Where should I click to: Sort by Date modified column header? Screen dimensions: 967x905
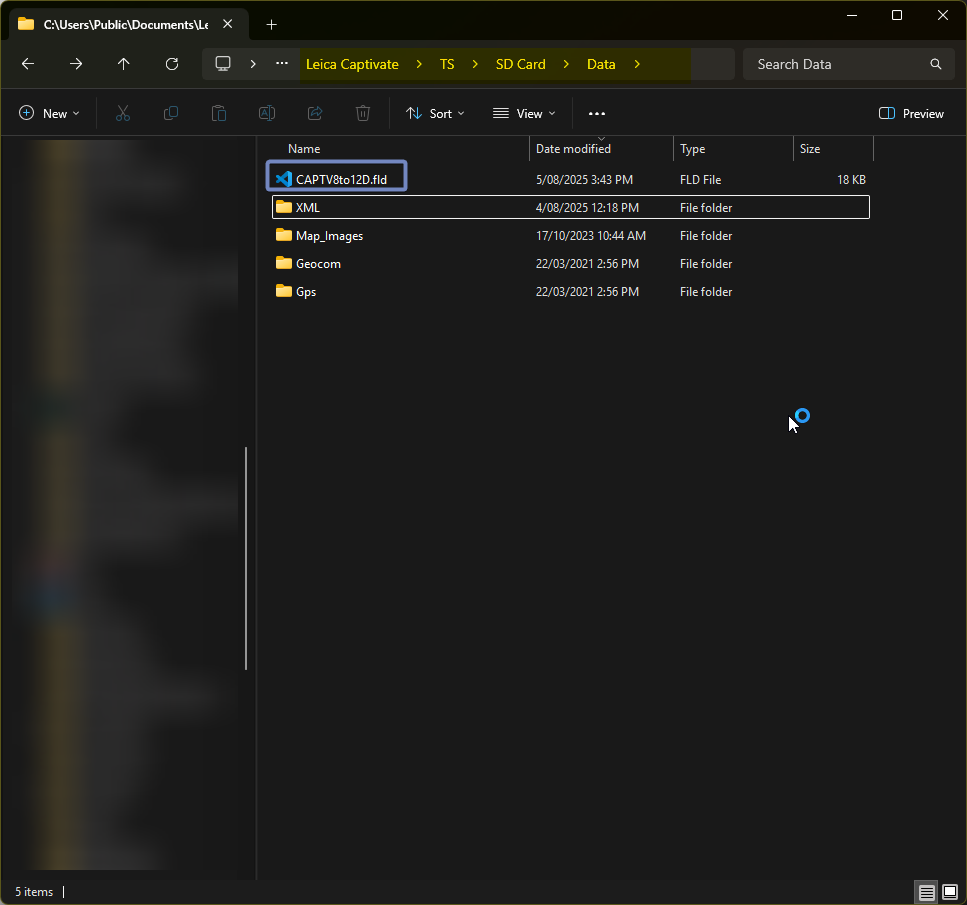pyautogui.click(x=573, y=149)
